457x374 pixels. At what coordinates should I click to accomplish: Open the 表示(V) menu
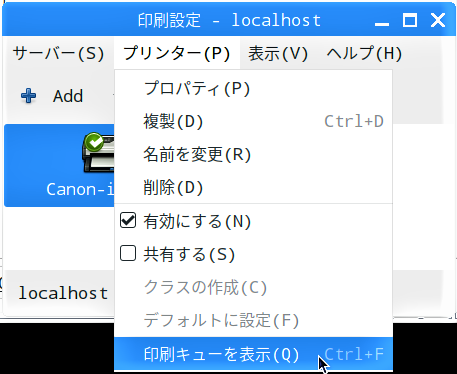click(278, 54)
